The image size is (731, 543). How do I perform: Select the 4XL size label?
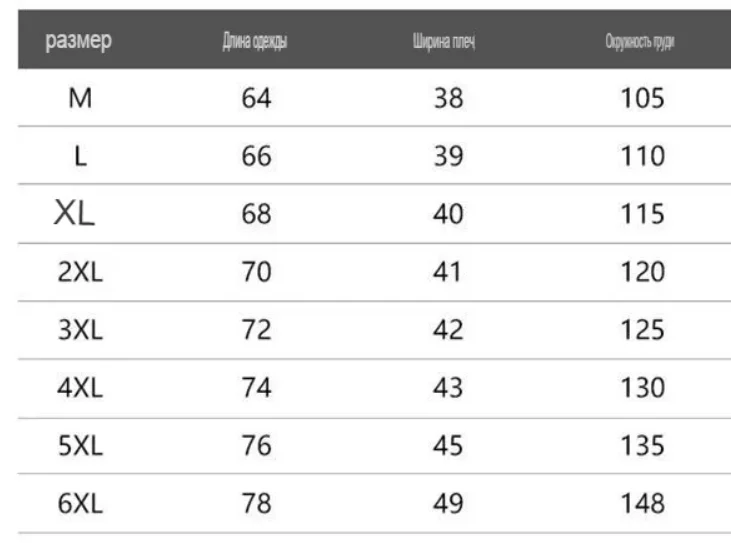pyautogui.click(x=80, y=388)
